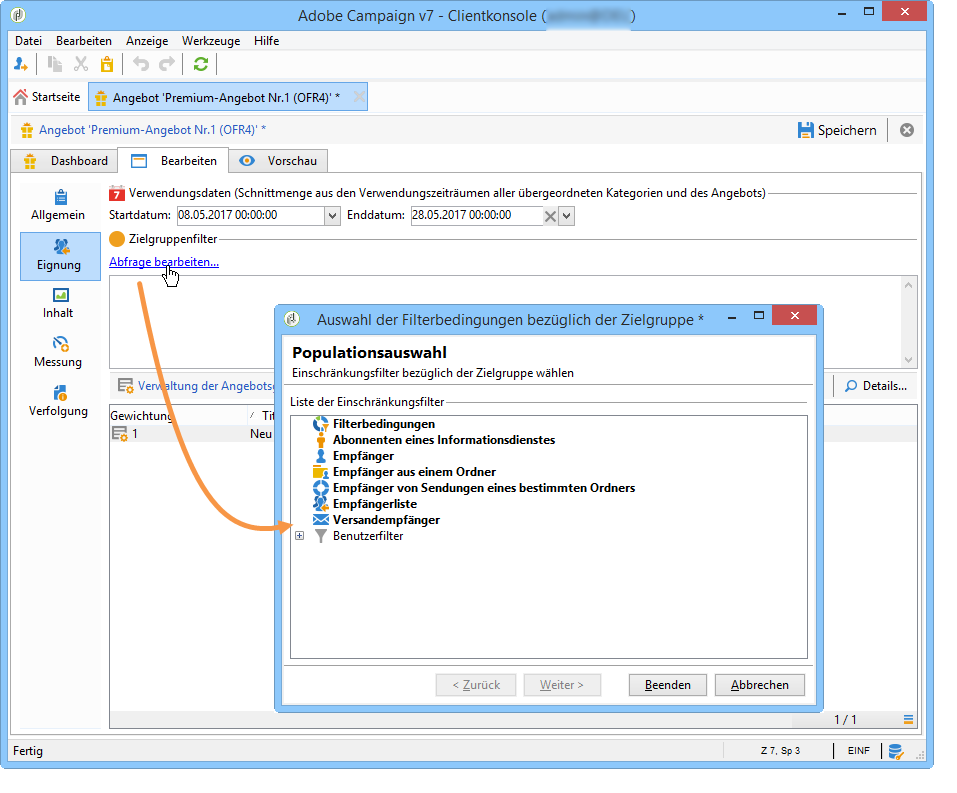Click the undo arrow toolbar icon
957x793 pixels.
(141, 64)
